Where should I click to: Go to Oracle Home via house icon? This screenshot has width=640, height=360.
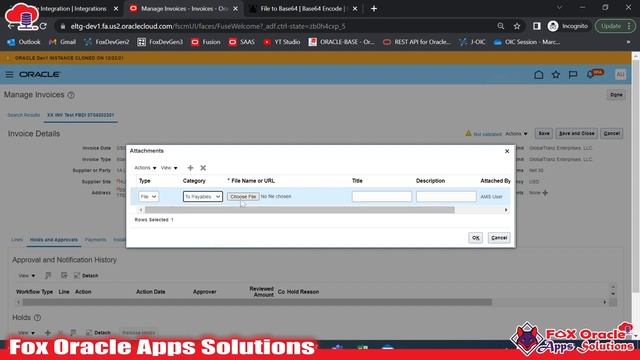pos(539,75)
